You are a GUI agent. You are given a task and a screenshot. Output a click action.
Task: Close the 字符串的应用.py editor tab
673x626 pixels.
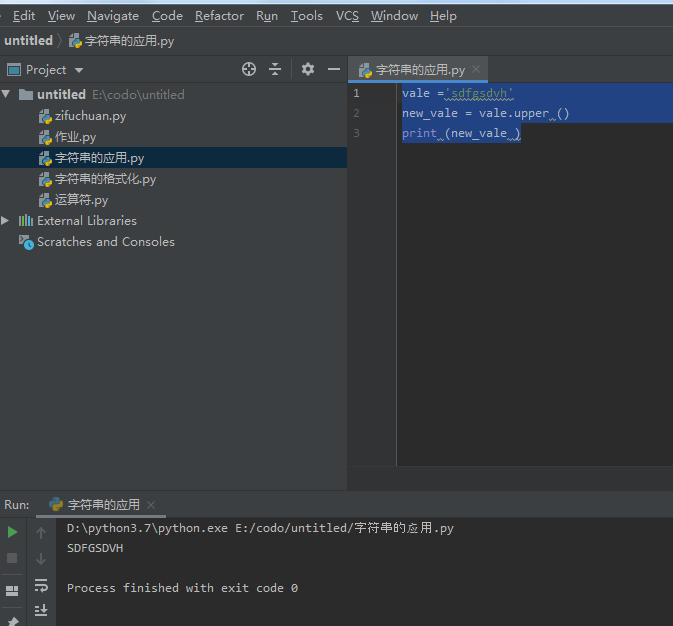[x=476, y=69]
